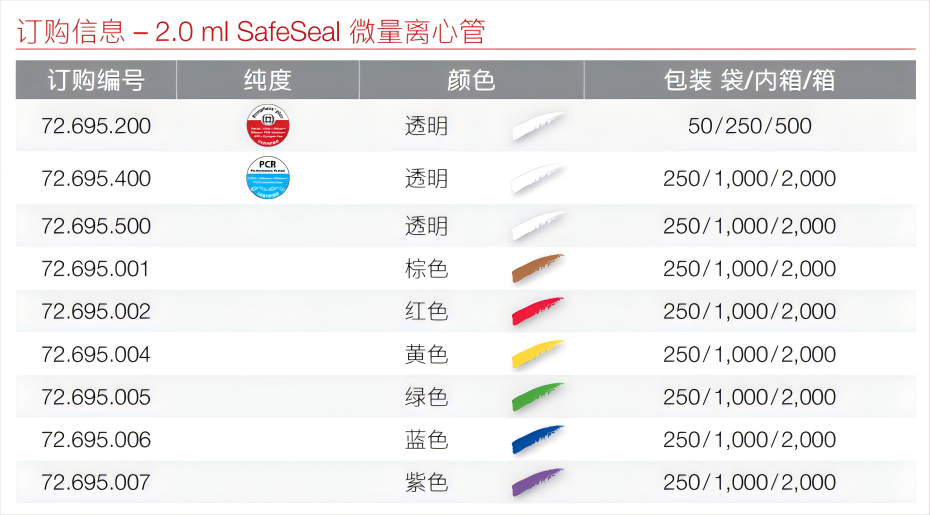The width and height of the screenshot is (930, 515).
Task: Select order number 72.695.200
Action: click(x=96, y=126)
